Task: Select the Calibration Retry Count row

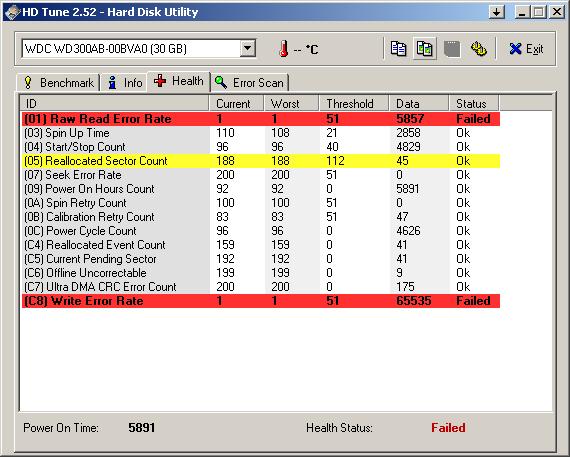Action: click(x=261, y=217)
